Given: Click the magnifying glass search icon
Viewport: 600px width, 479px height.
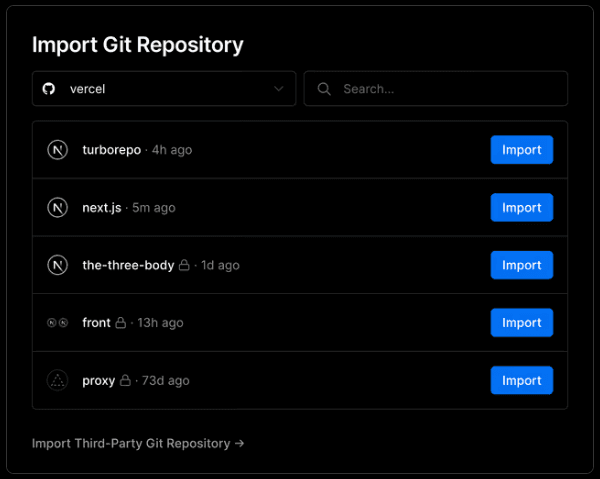Looking at the screenshot, I should (324, 89).
